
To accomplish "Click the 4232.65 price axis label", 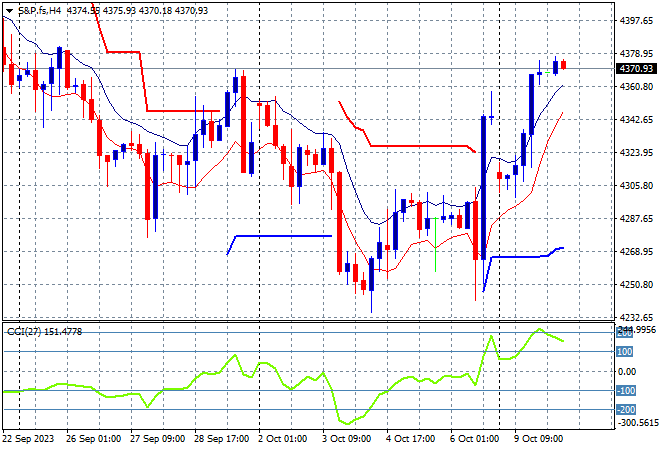I will (x=636, y=317).
